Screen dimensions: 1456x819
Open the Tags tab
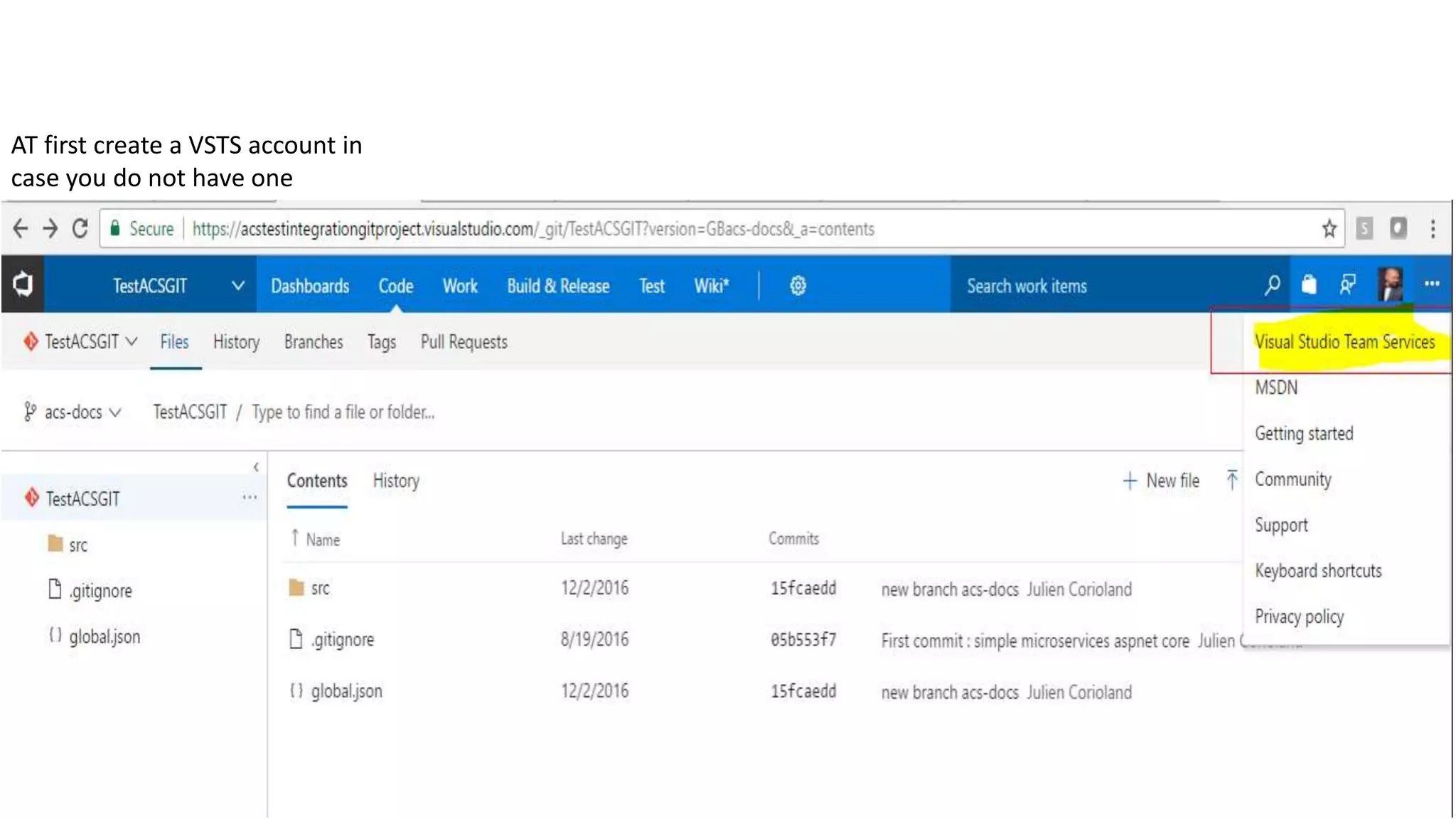pos(382,343)
